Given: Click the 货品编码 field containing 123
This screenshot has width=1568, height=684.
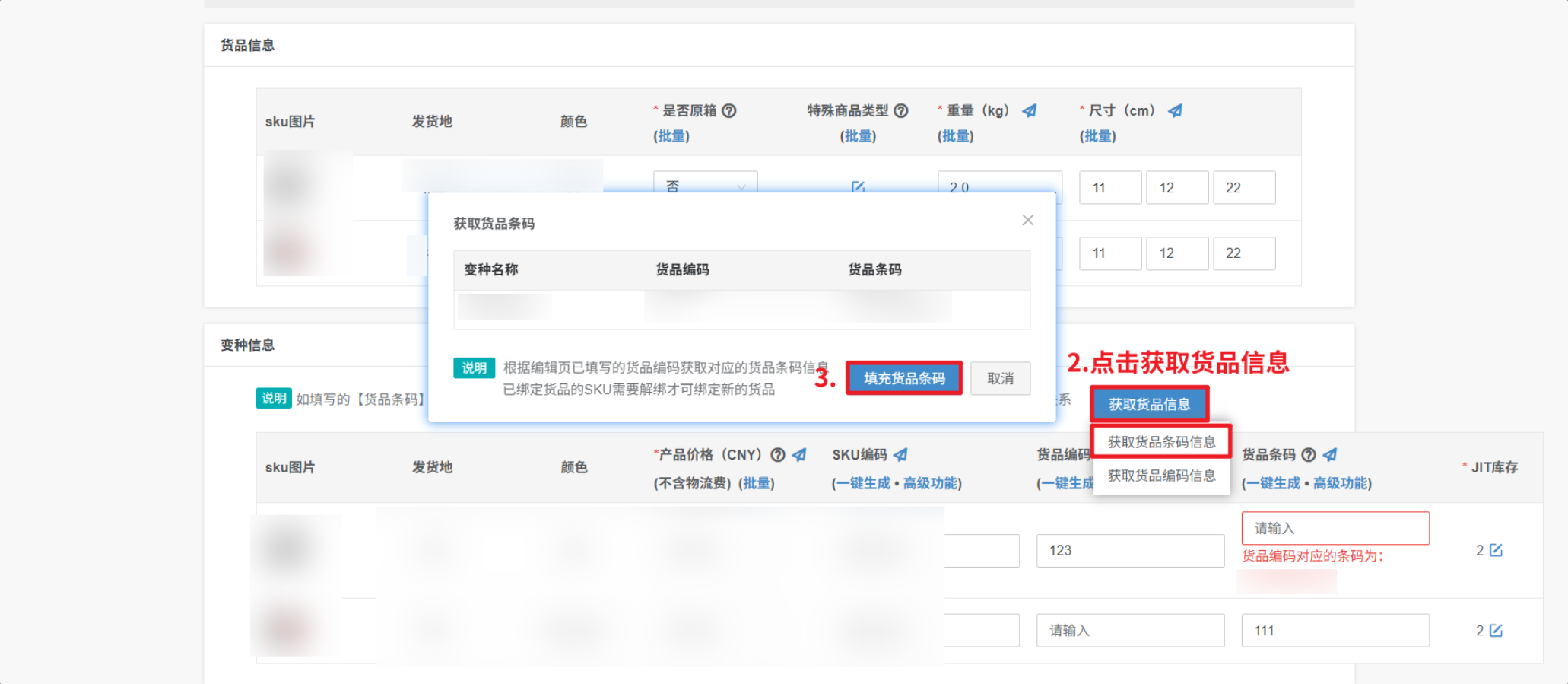Looking at the screenshot, I should click(x=1130, y=550).
